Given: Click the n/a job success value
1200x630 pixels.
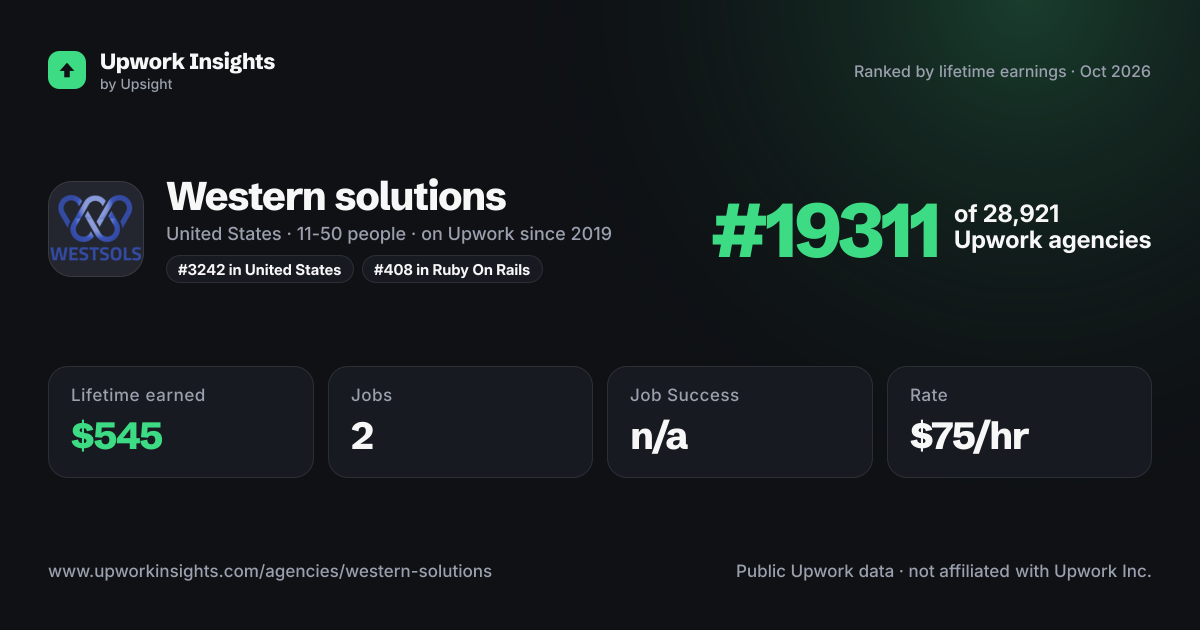Looking at the screenshot, I should click(x=659, y=436).
